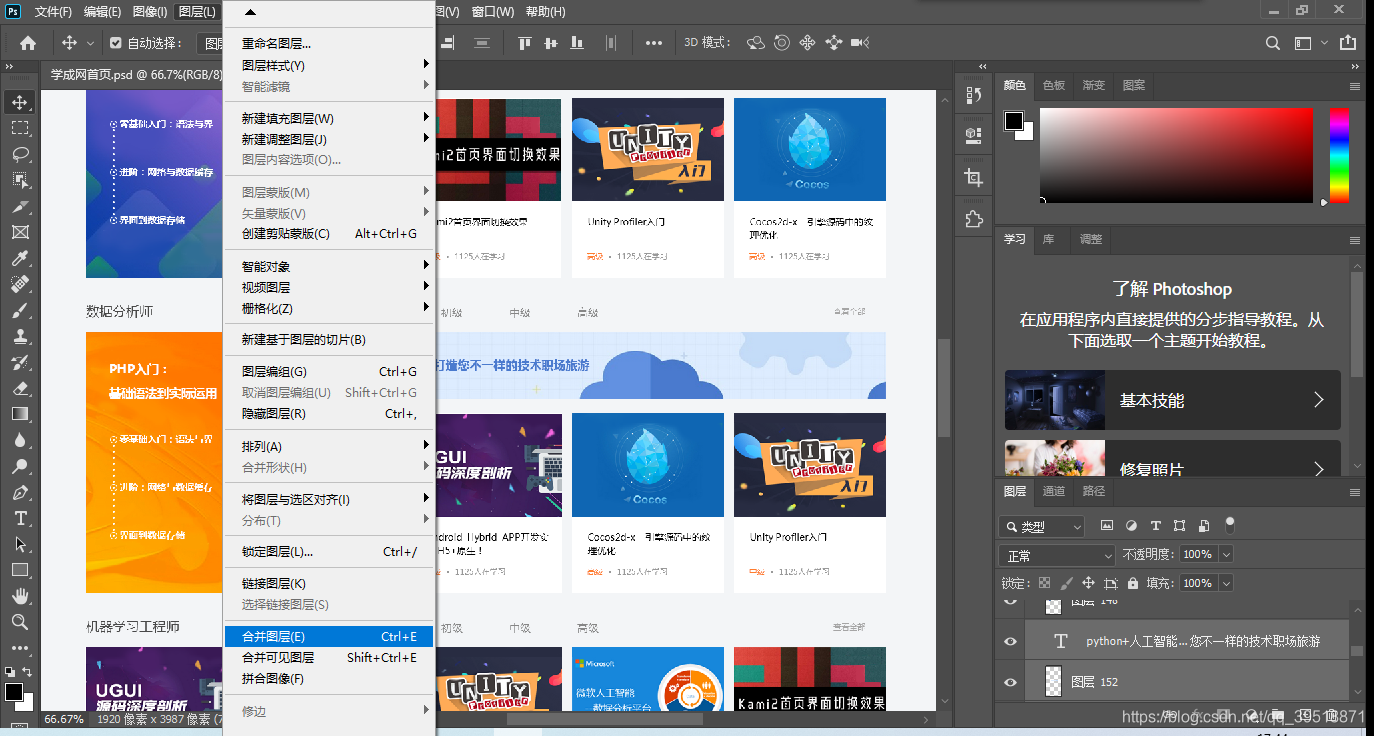Viewport: 1374px width, 736px height.
Task: Select the Gradient tool
Action: click(20, 414)
